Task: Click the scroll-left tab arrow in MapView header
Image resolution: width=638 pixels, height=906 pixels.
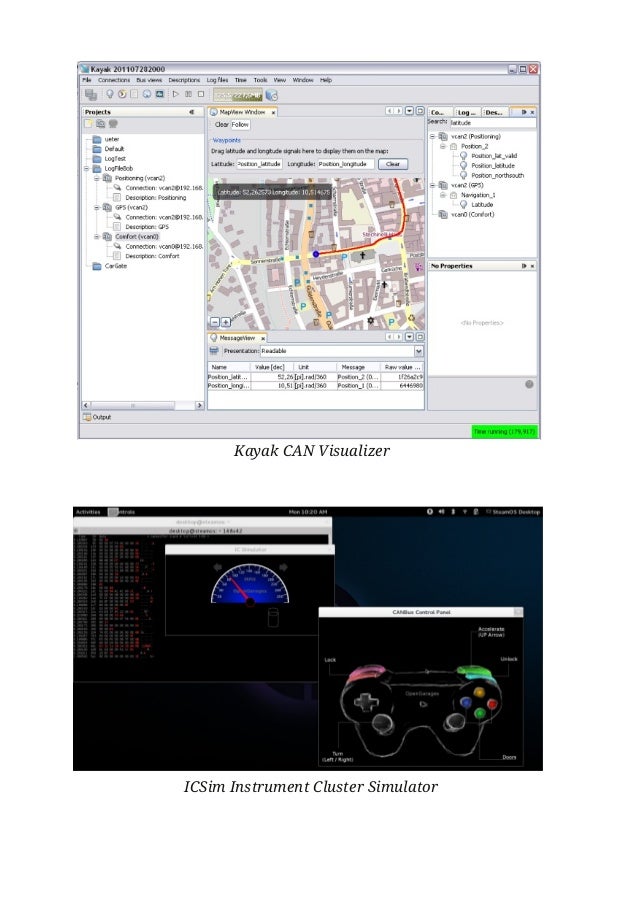Action: (390, 110)
